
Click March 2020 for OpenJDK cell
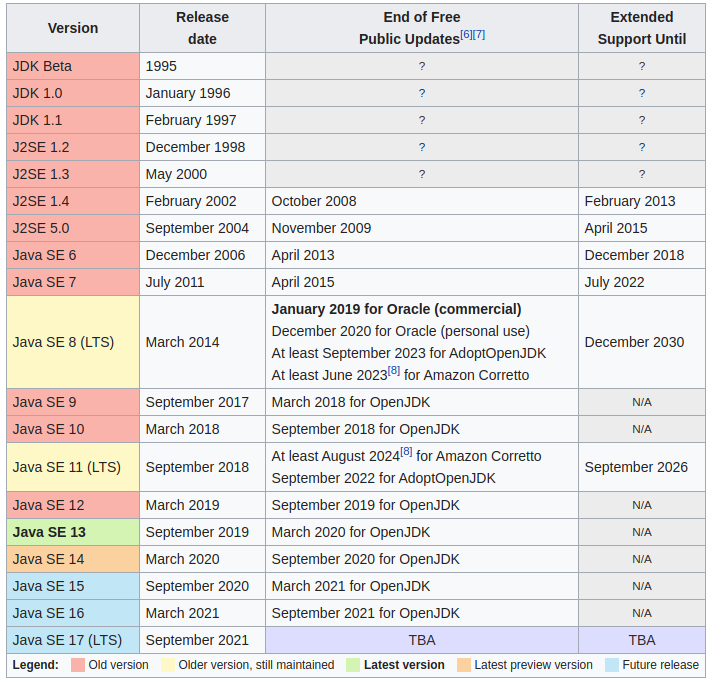422,532
